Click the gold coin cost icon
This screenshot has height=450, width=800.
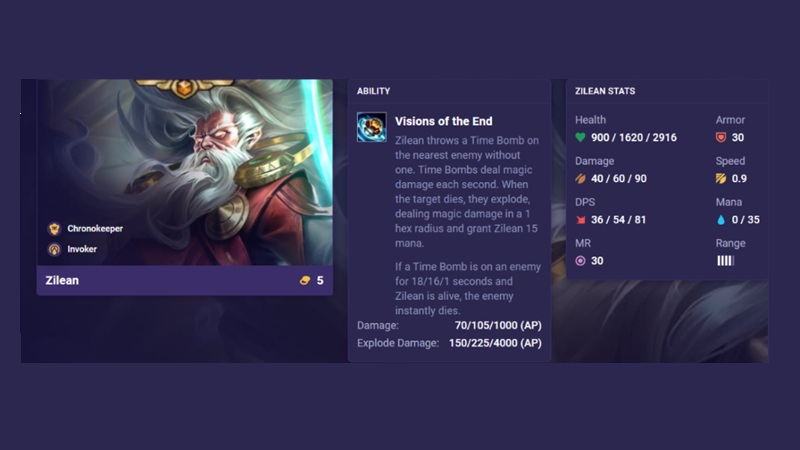coord(305,280)
